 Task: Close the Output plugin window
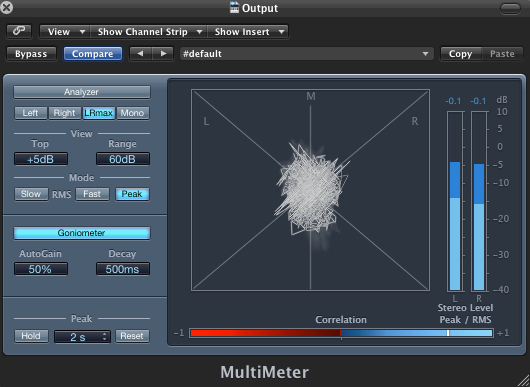6,7
